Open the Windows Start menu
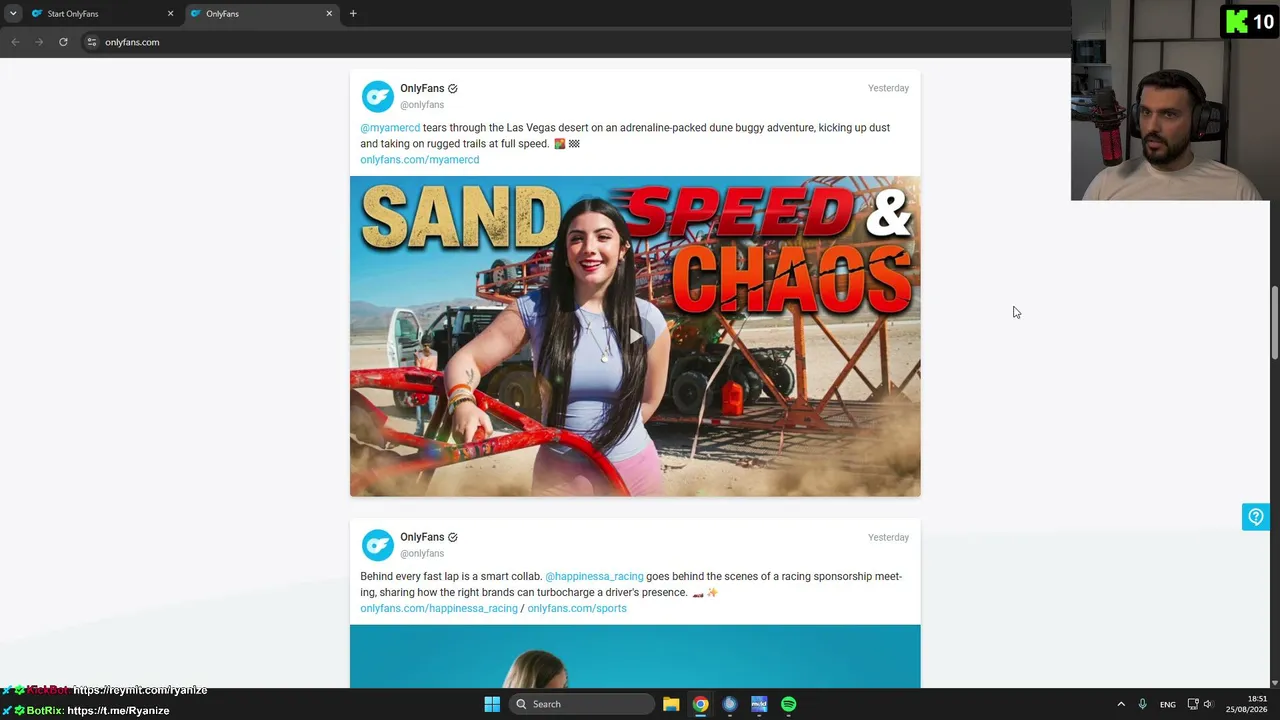The image size is (1280, 720). (492, 704)
